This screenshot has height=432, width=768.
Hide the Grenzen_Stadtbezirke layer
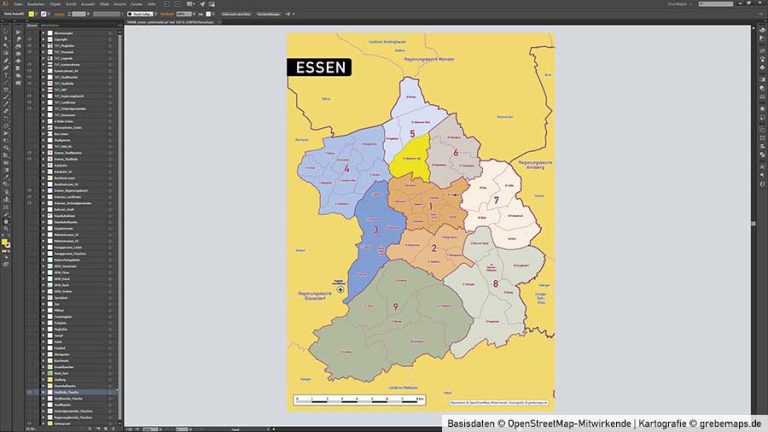29,153
